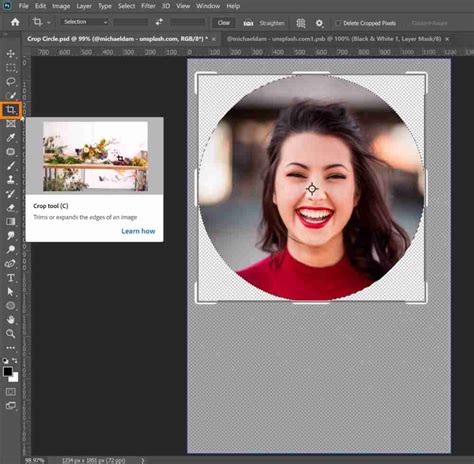Select the Frame tool
The height and width of the screenshot is (464, 474).
click(x=11, y=124)
